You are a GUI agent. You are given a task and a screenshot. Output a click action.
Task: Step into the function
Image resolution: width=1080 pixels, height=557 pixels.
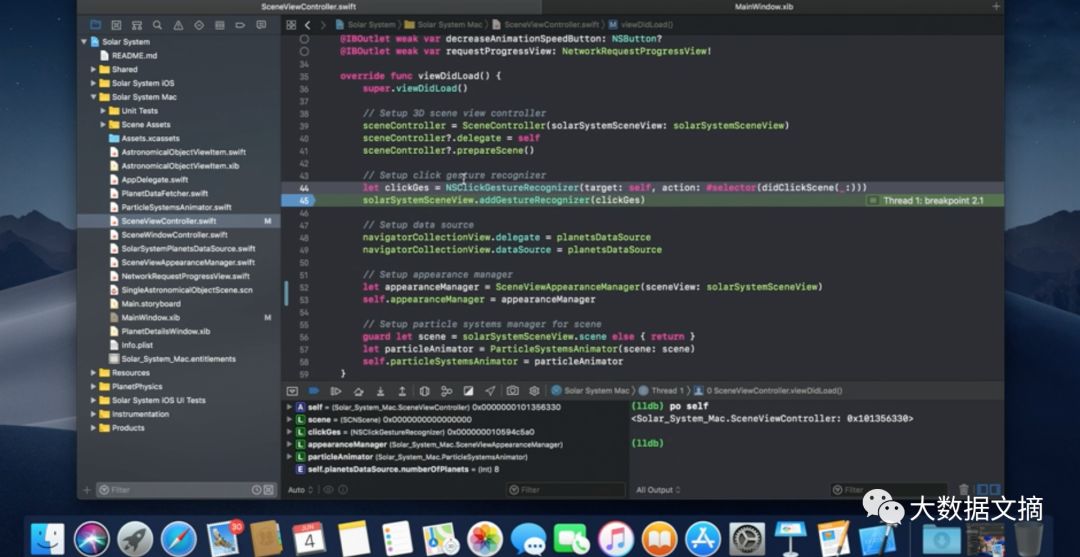tap(380, 390)
